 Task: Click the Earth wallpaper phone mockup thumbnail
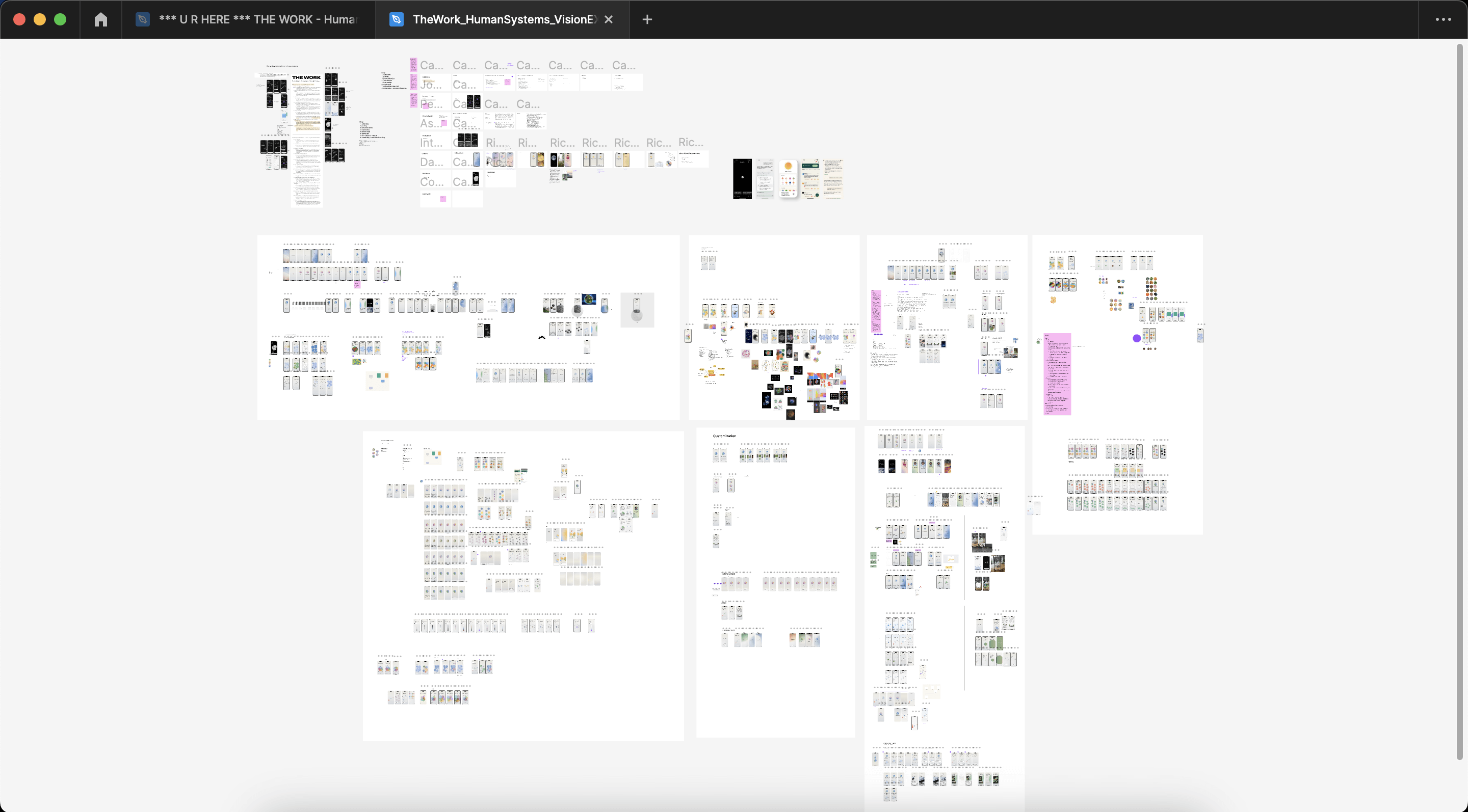point(554,160)
